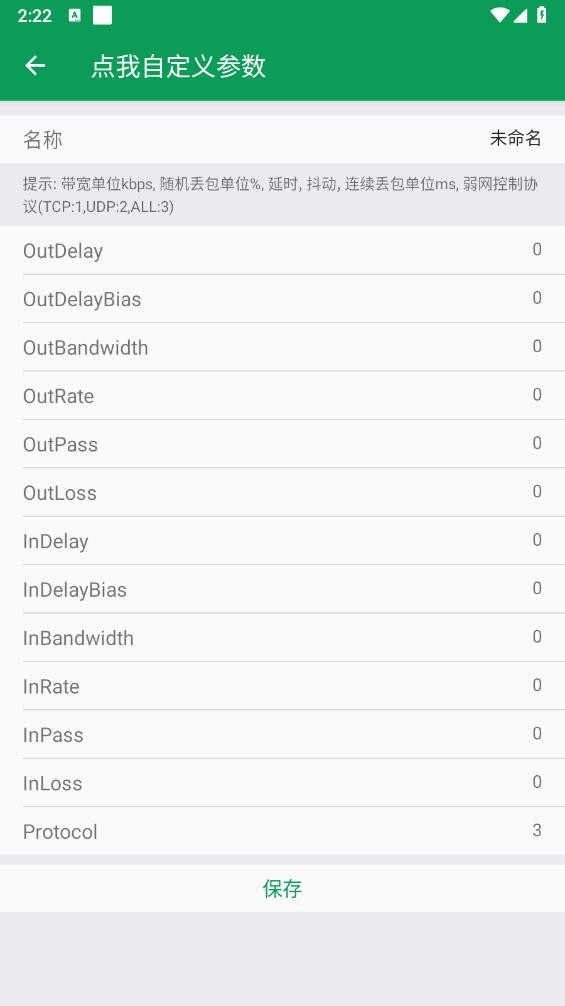Edit the OutLoss parameter value
This screenshot has width=565, height=1006.
[537, 491]
